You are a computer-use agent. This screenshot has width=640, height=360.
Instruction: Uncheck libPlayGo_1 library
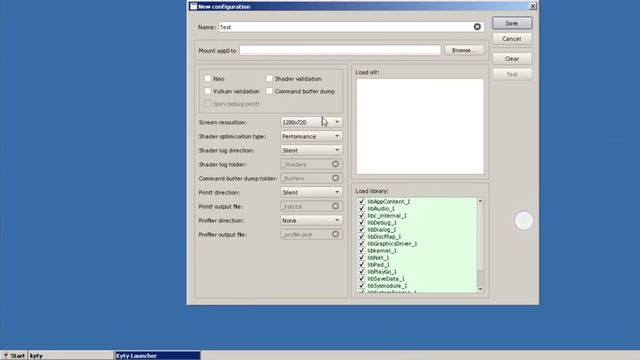tap(361, 271)
